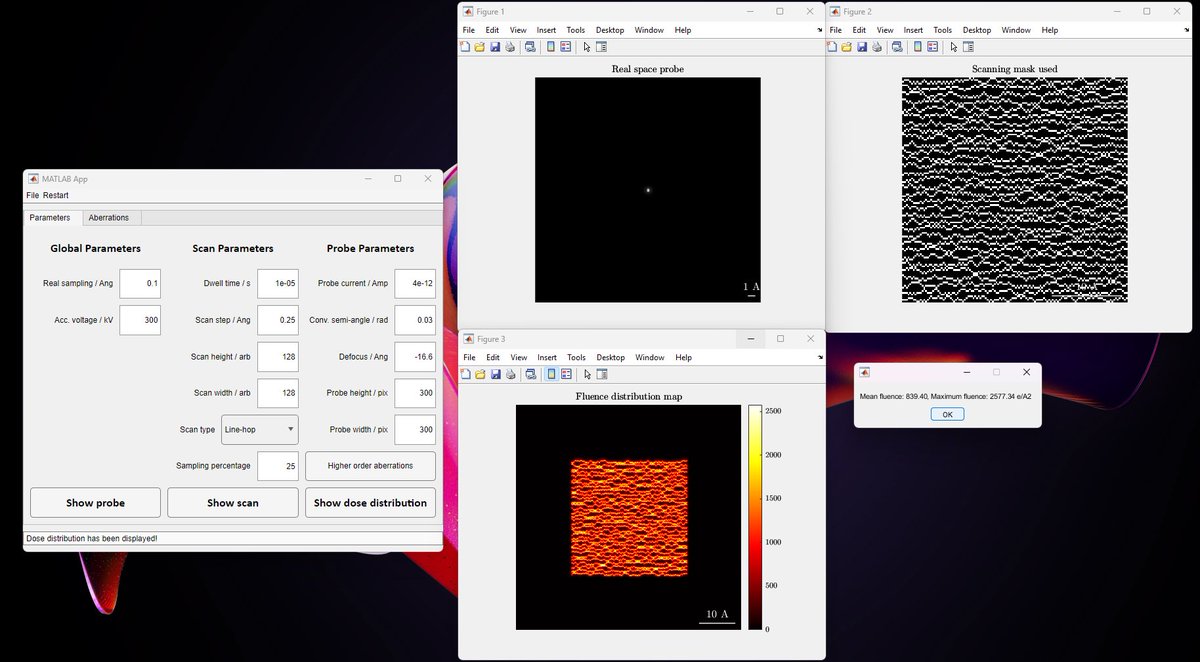Click Print Figure icon in Figure 1 toolbar
The width and height of the screenshot is (1200, 662).
point(510,46)
